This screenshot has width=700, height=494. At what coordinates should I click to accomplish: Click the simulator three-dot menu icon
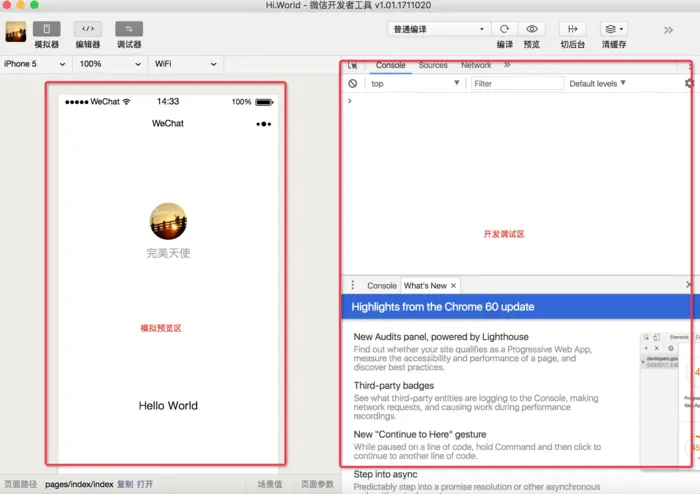pyautogui.click(x=263, y=124)
